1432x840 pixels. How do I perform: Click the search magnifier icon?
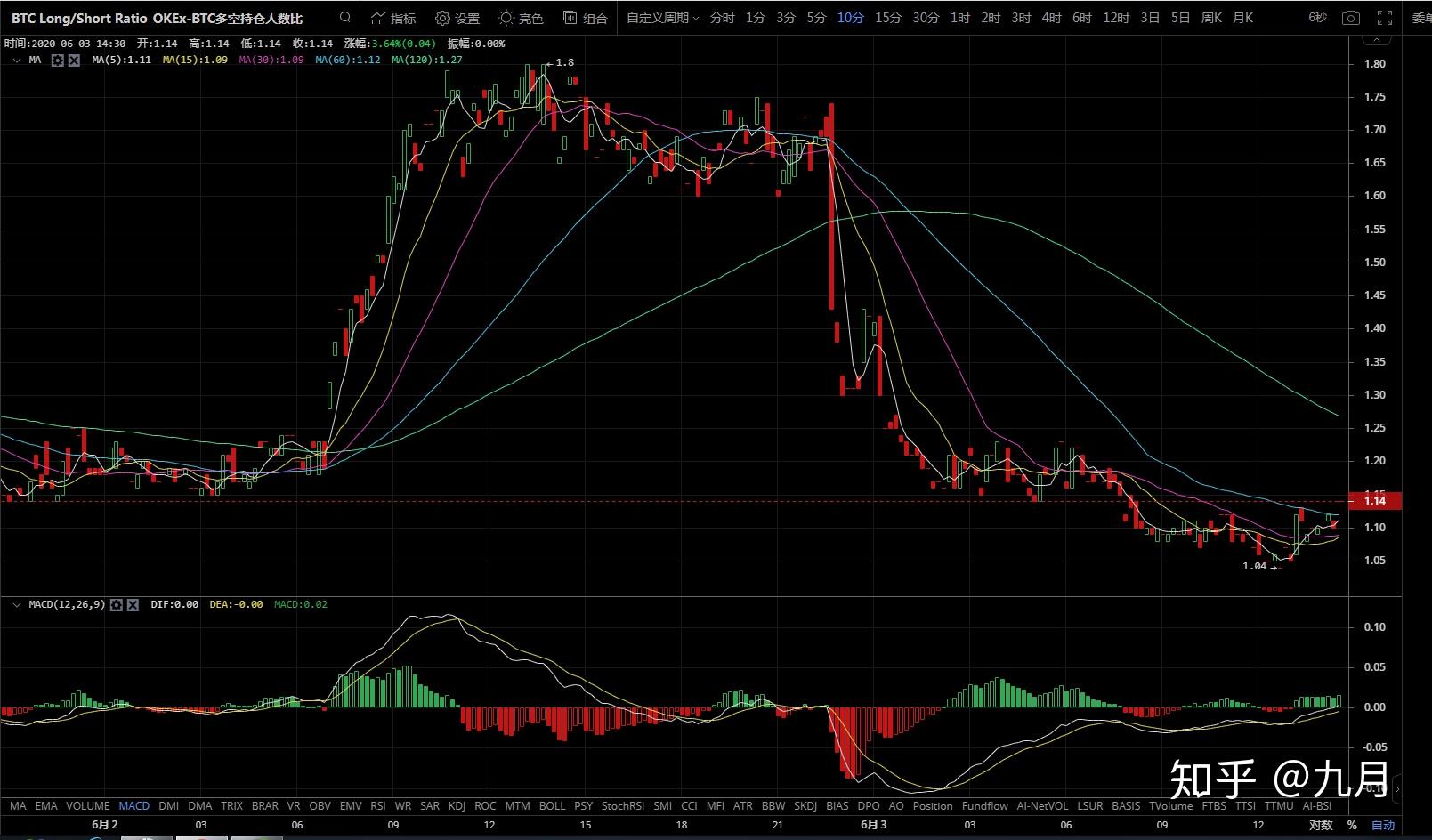345,18
